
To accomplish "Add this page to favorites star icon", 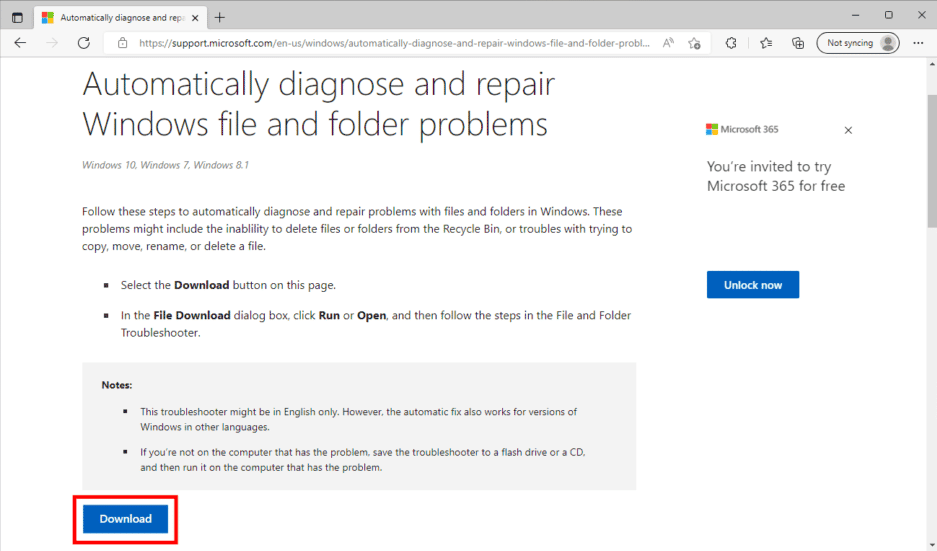I will click(694, 43).
